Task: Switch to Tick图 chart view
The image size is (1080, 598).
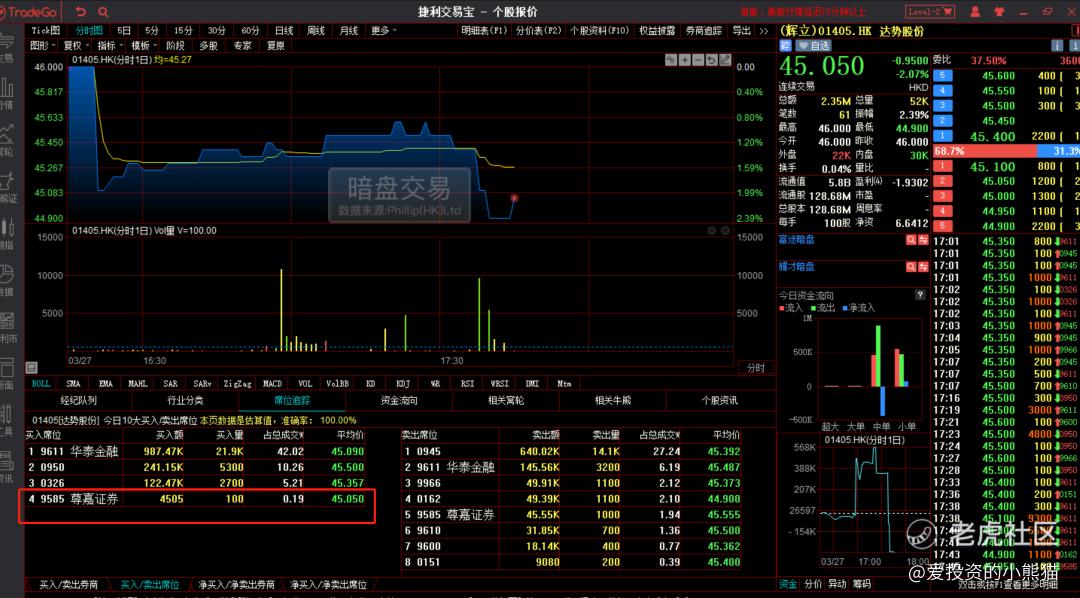Action: click(45, 30)
